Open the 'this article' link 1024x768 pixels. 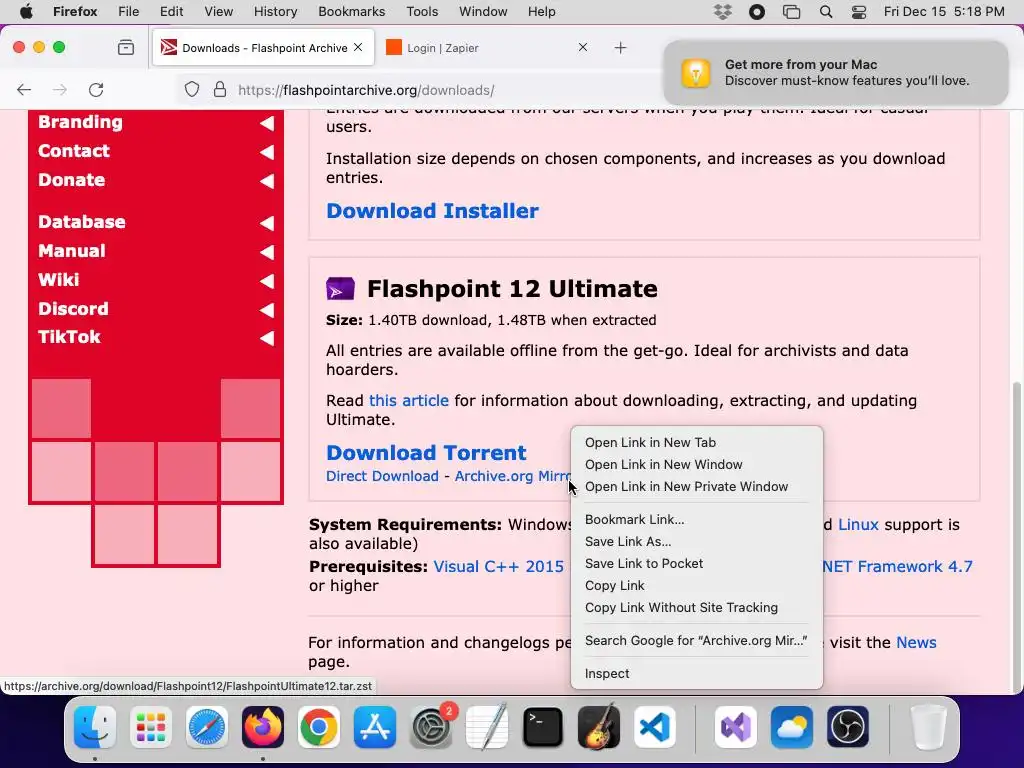click(409, 400)
